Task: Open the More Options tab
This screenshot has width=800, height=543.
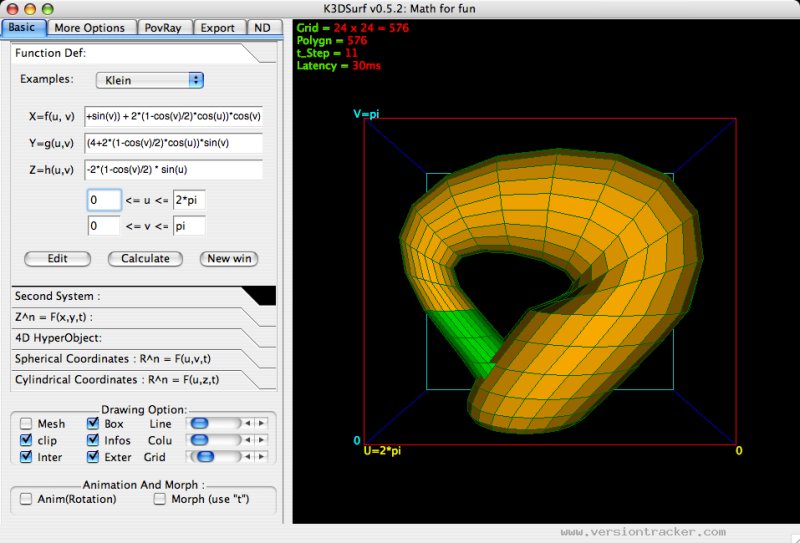Action: point(90,28)
